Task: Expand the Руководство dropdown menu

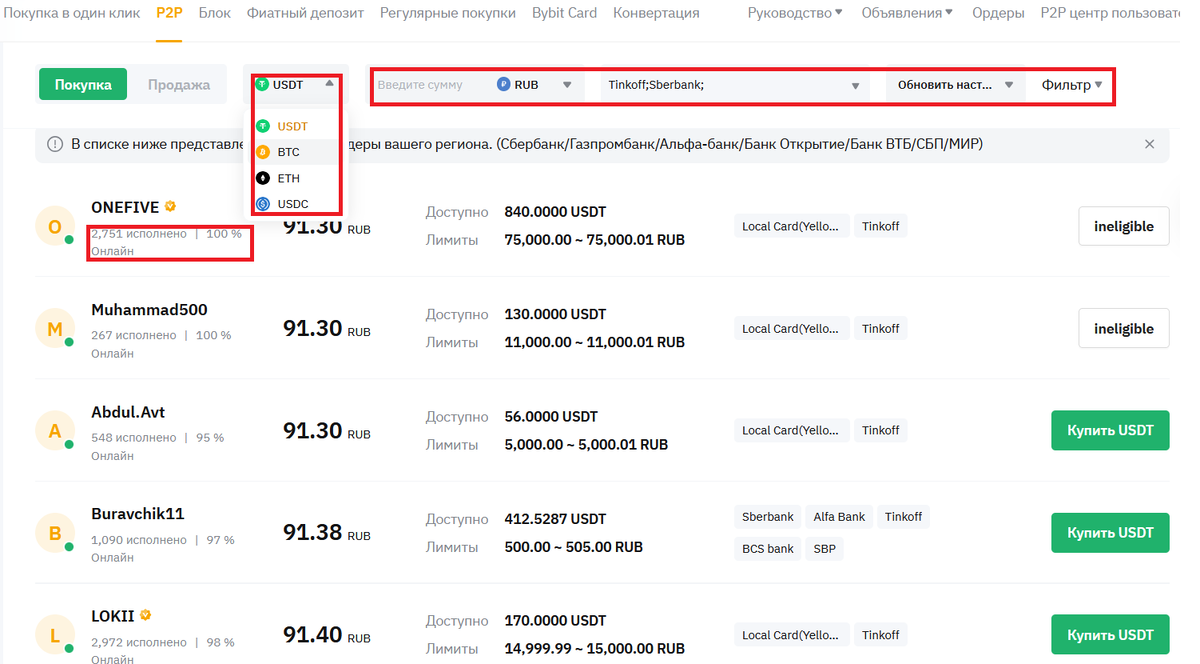Action: [x=795, y=13]
